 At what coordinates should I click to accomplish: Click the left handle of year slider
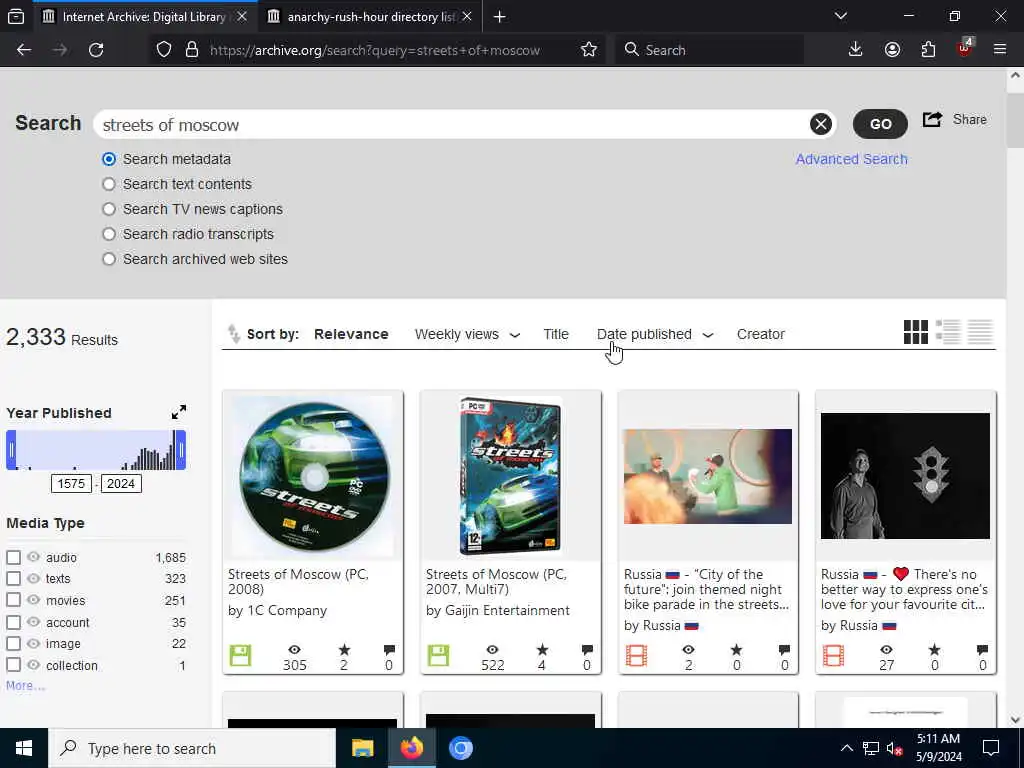click(11, 450)
